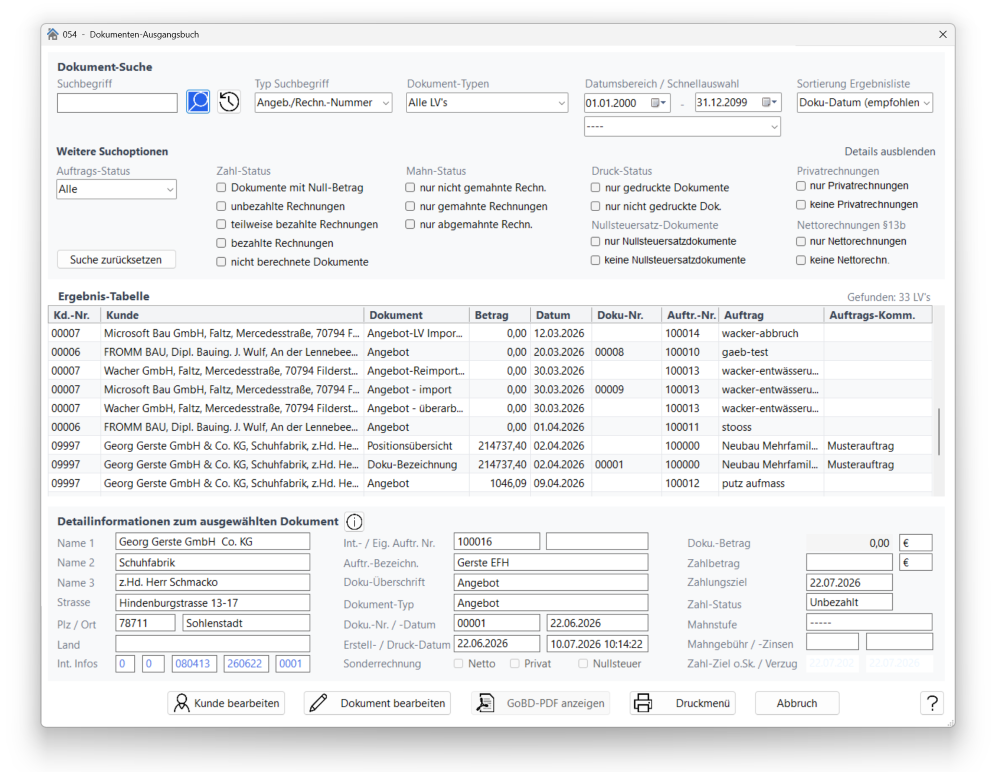Close the Dokumenten-Ausgangsbuch window
The image size is (1000, 772).
[943, 34]
